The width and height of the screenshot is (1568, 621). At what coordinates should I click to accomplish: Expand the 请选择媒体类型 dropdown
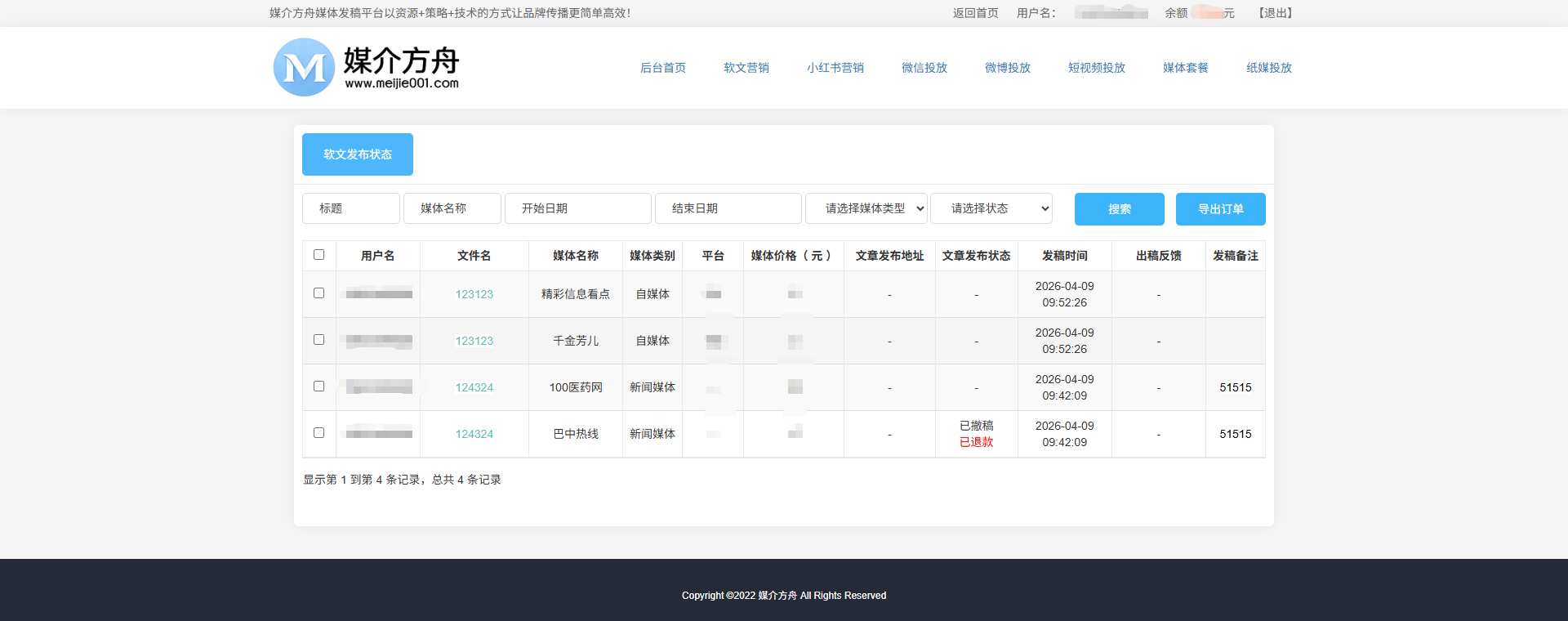click(866, 208)
